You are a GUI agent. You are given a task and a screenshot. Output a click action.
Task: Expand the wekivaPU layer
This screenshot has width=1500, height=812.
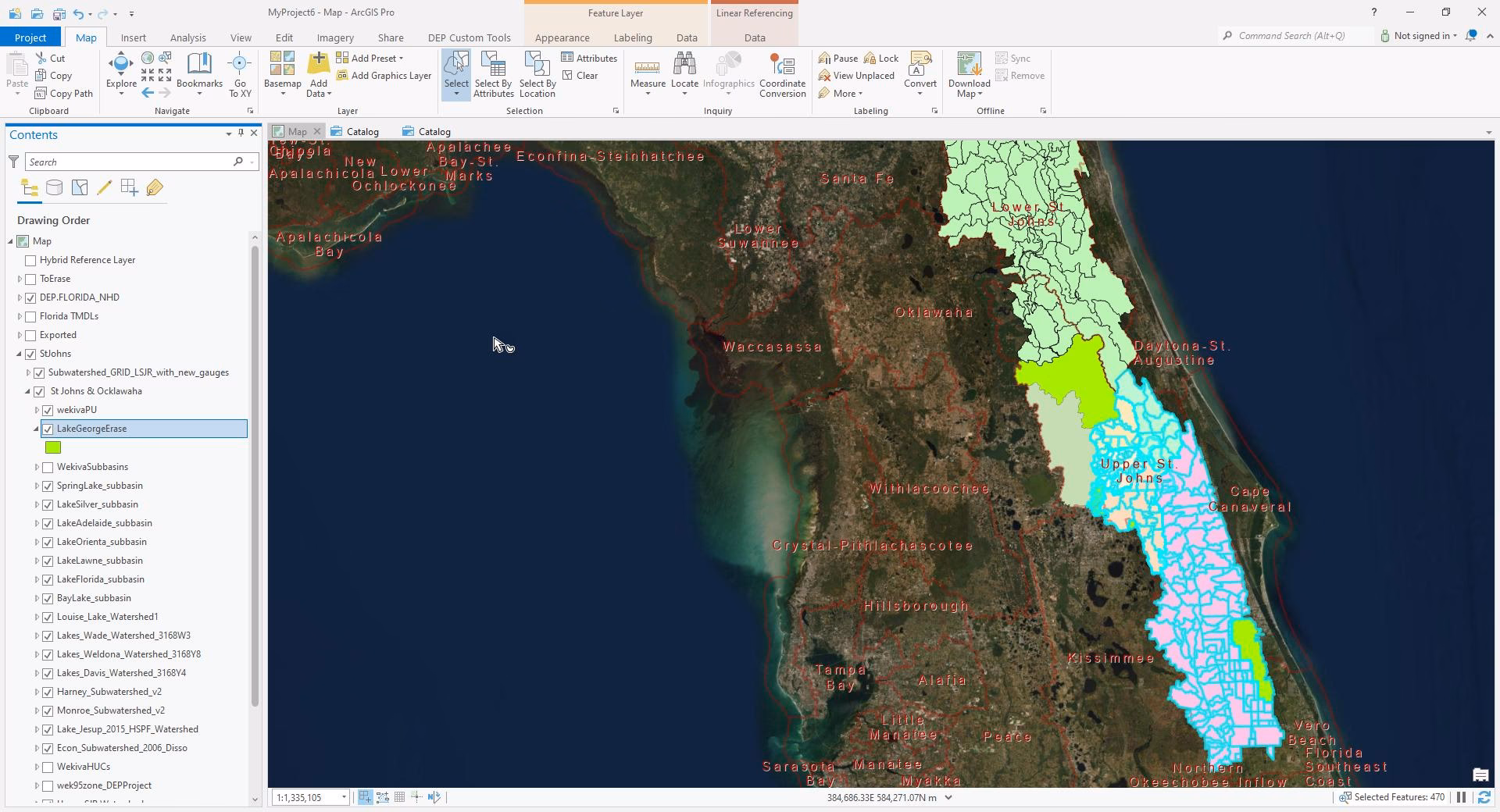[36, 409]
